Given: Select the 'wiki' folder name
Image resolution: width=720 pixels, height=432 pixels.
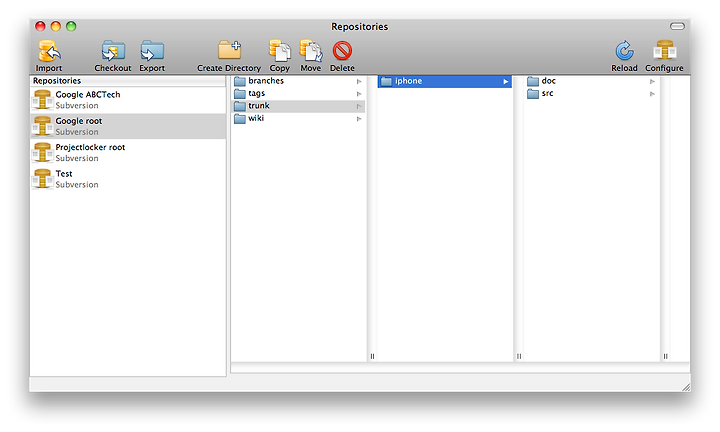Looking at the screenshot, I should [x=256, y=118].
